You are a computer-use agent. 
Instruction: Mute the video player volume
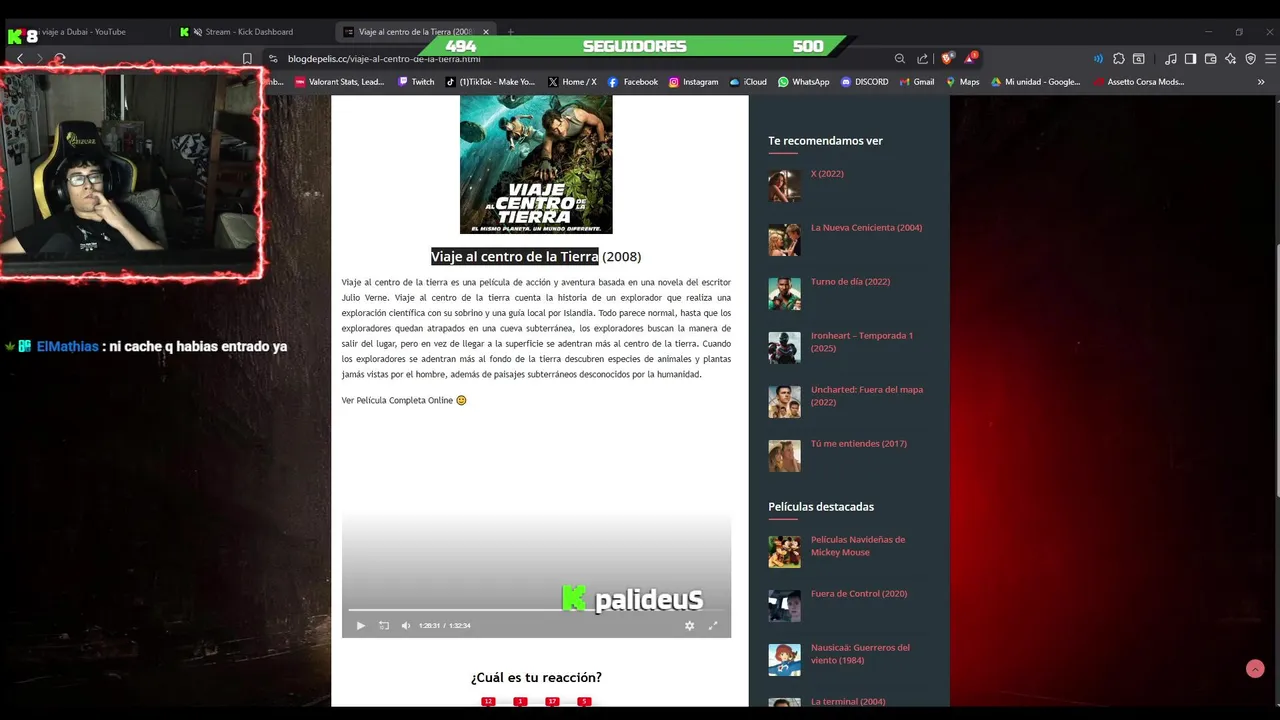tap(406, 626)
